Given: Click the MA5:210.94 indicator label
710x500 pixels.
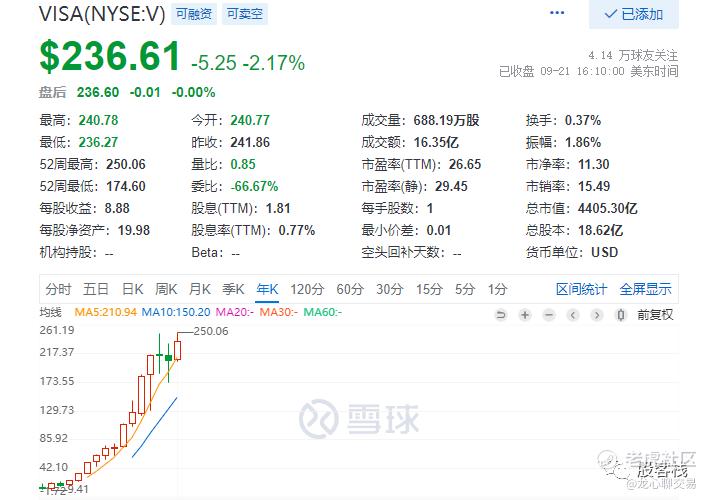Looking at the screenshot, I should 106,312.
